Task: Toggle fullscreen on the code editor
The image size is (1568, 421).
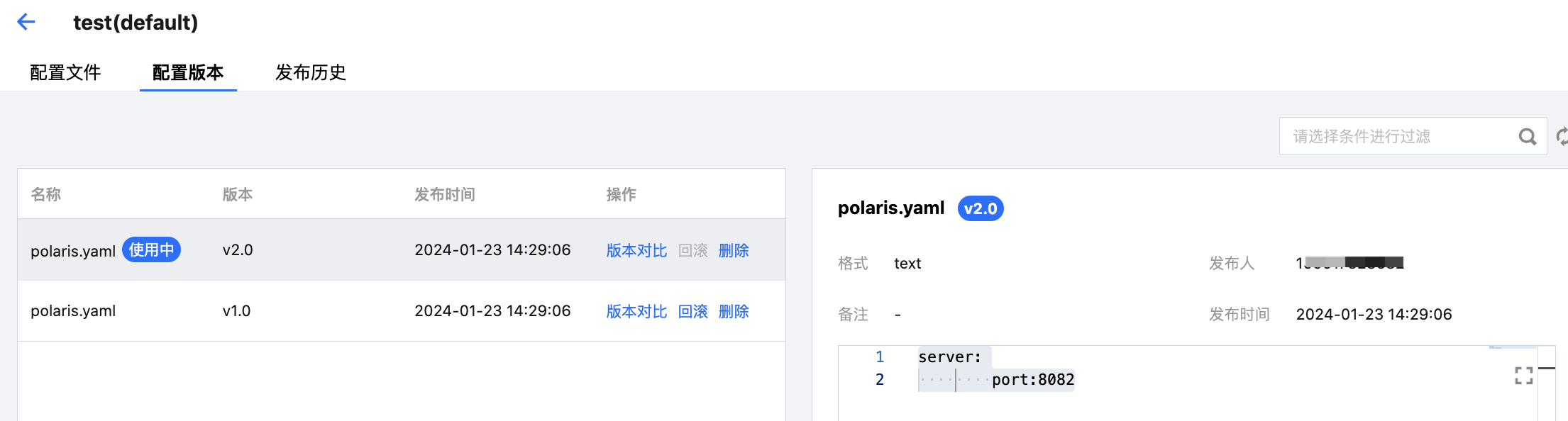Action: click(x=1524, y=376)
